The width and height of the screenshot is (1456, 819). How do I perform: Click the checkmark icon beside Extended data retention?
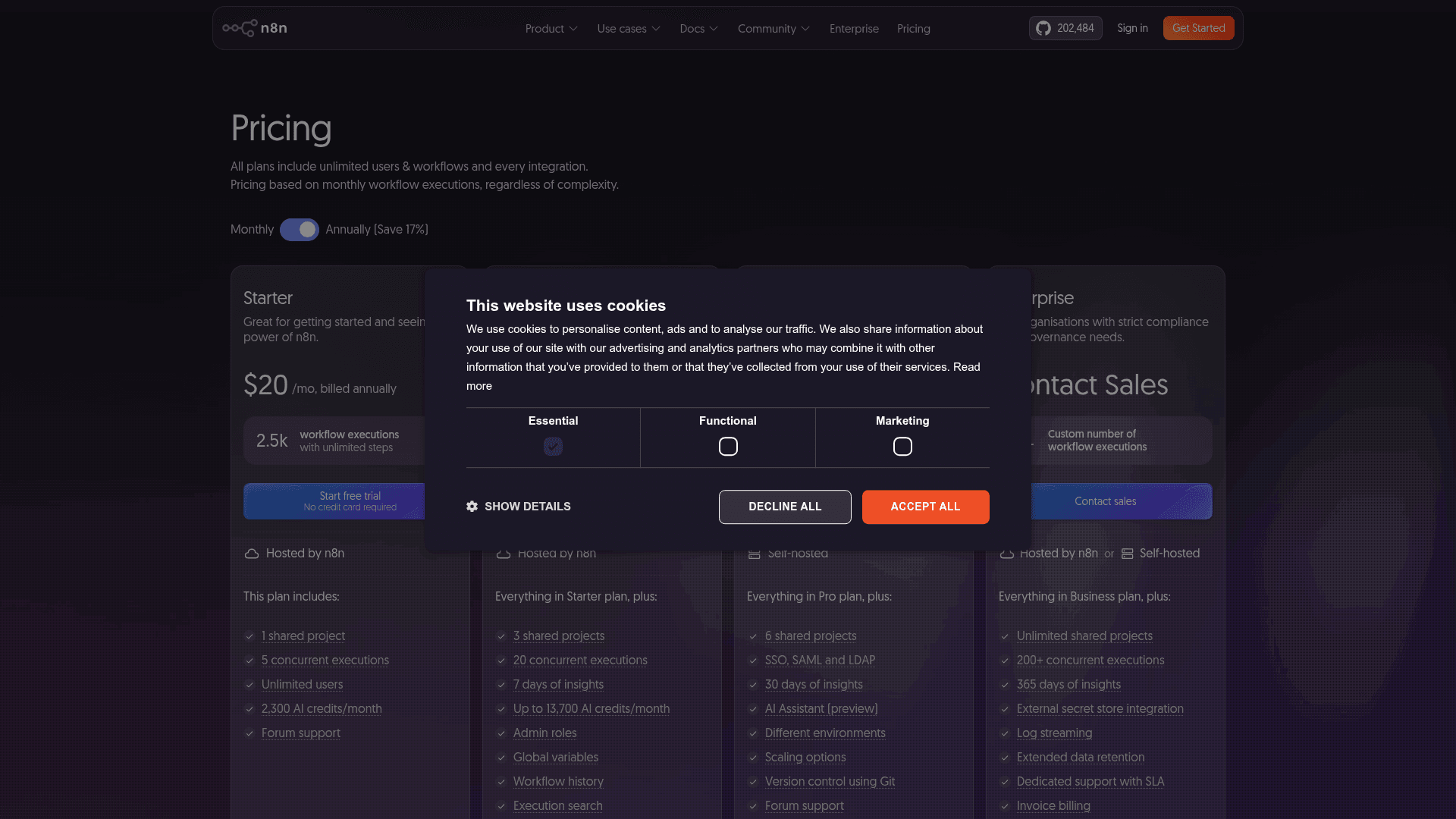1005,758
